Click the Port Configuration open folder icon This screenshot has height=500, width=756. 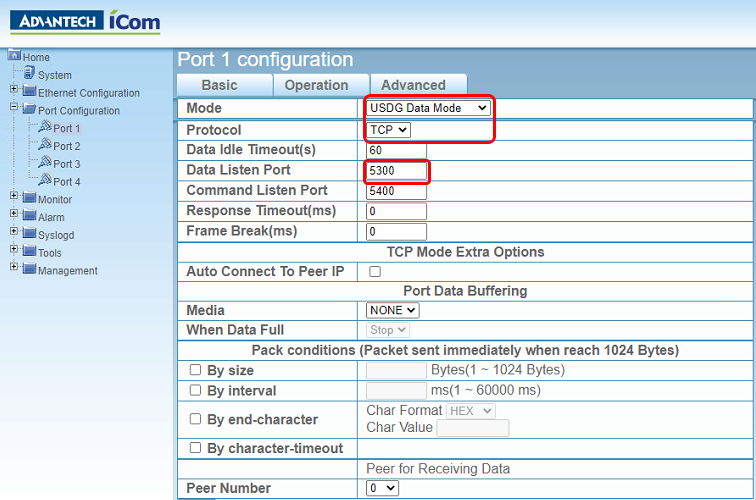coord(29,109)
